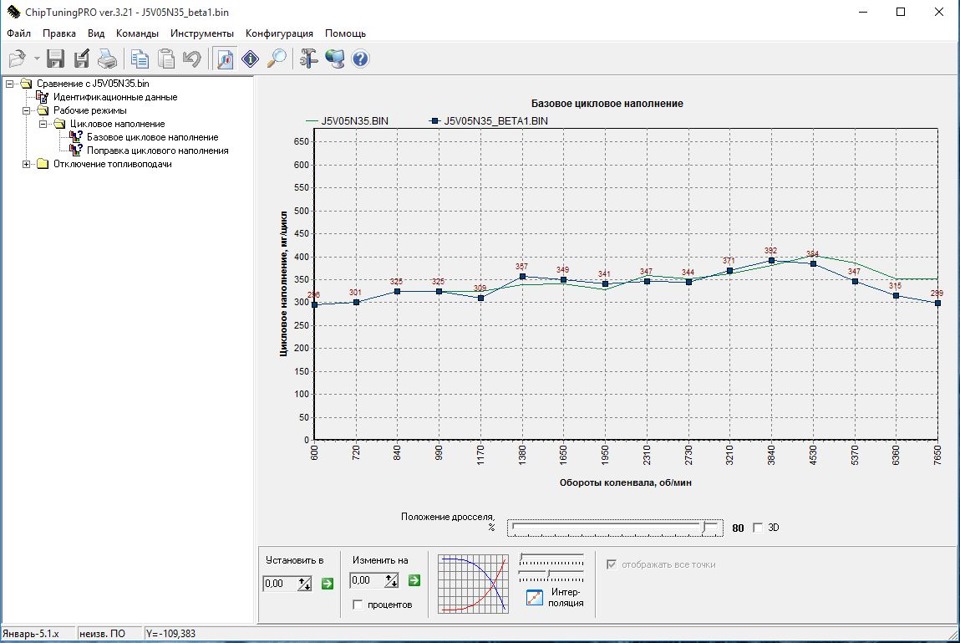The width and height of the screenshot is (960, 643).
Task: Click the magnifying glass search icon
Action: [276, 59]
